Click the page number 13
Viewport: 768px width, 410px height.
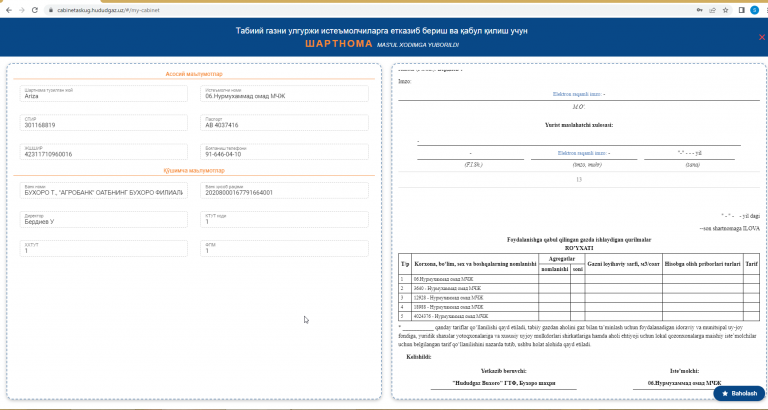[x=579, y=180]
